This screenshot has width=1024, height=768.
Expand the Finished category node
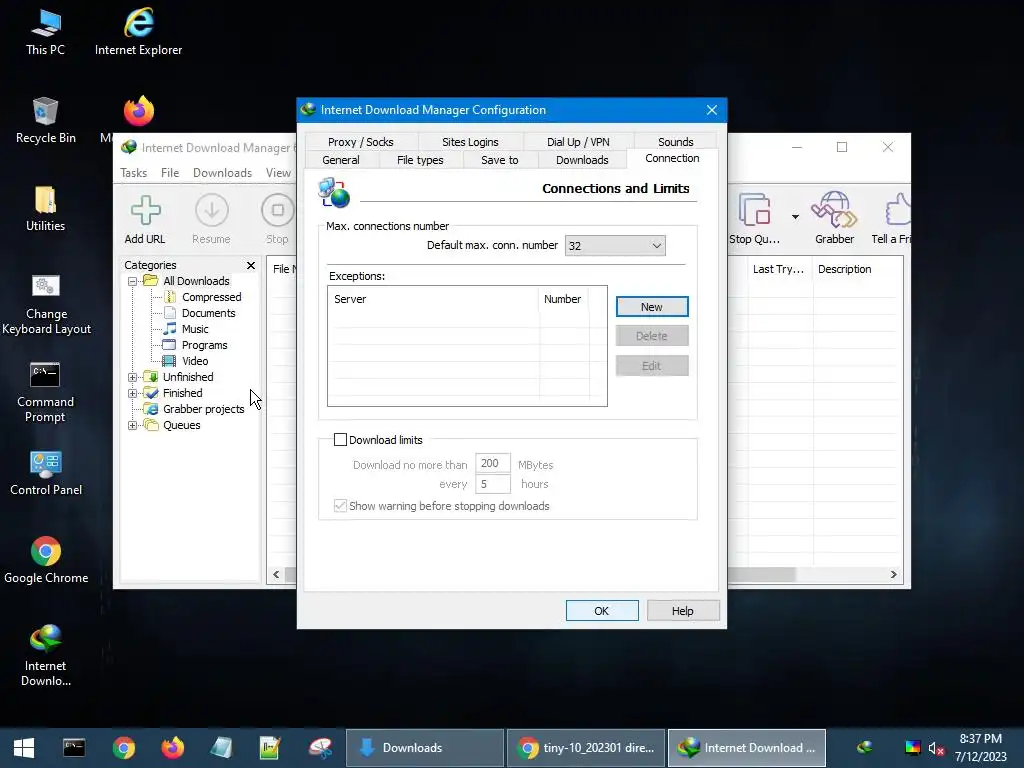pyautogui.click(x=133, y=393)
